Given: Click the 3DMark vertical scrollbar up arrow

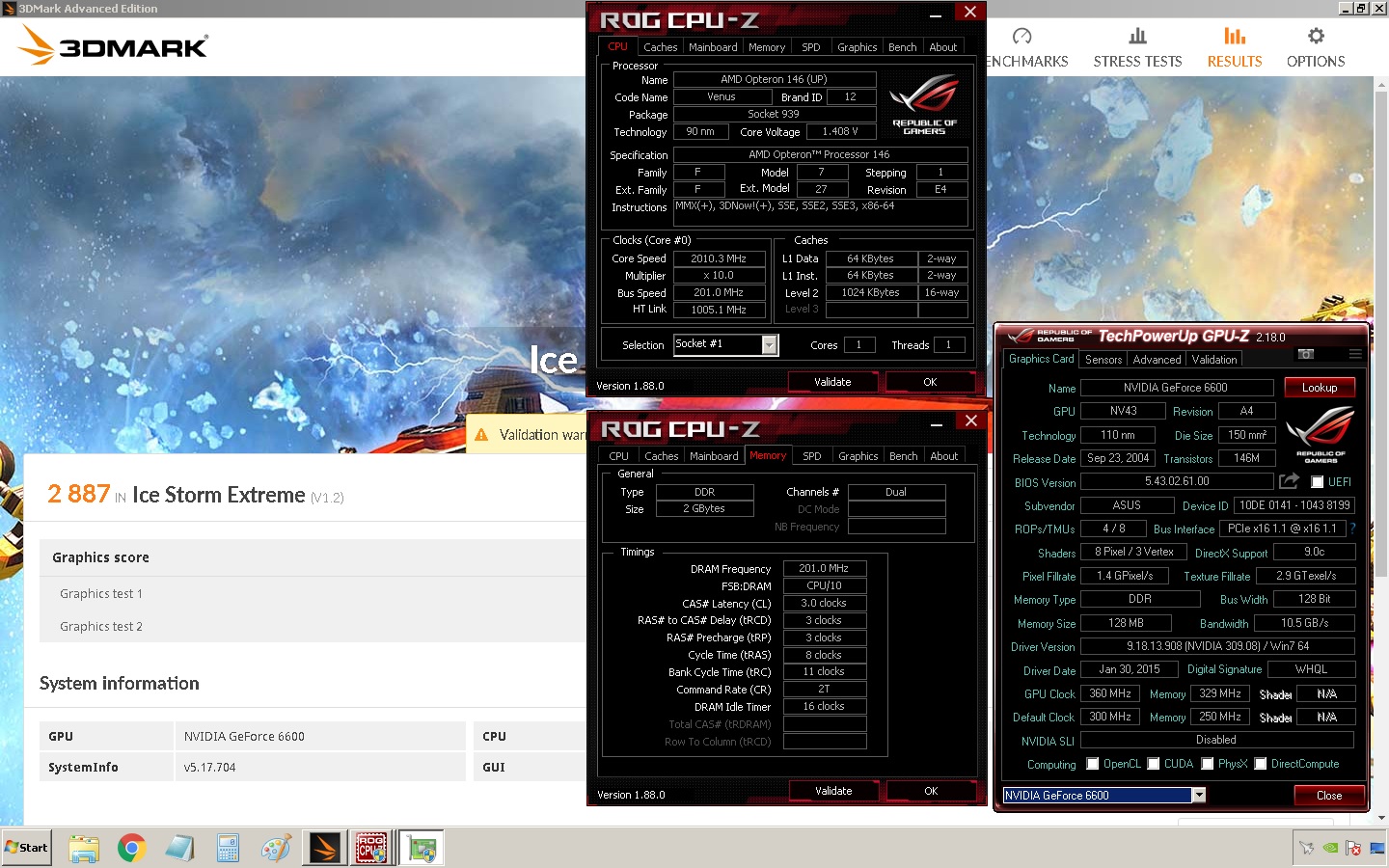Looking at the screenshot, I should click(1381, 84).
